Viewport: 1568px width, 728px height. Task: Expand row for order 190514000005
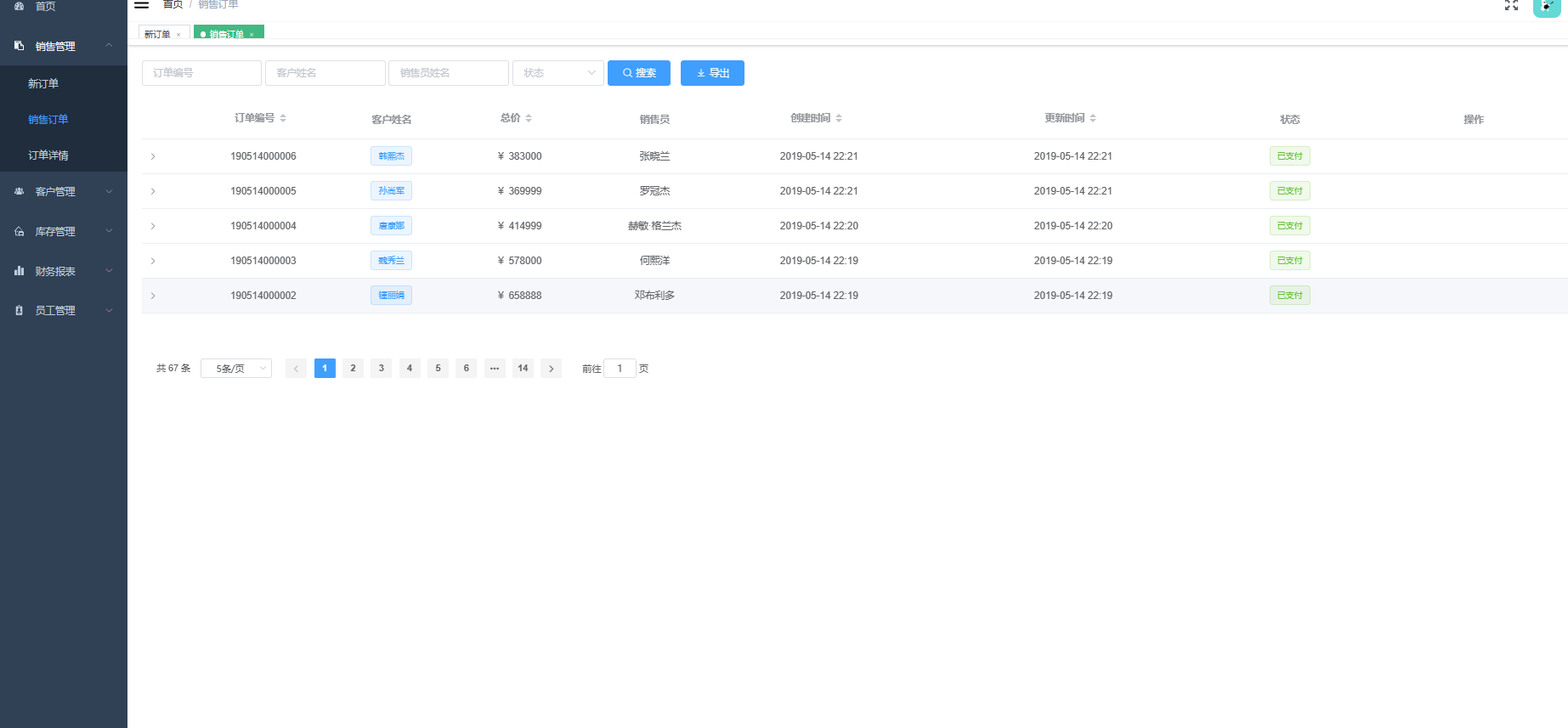[153, 191]
